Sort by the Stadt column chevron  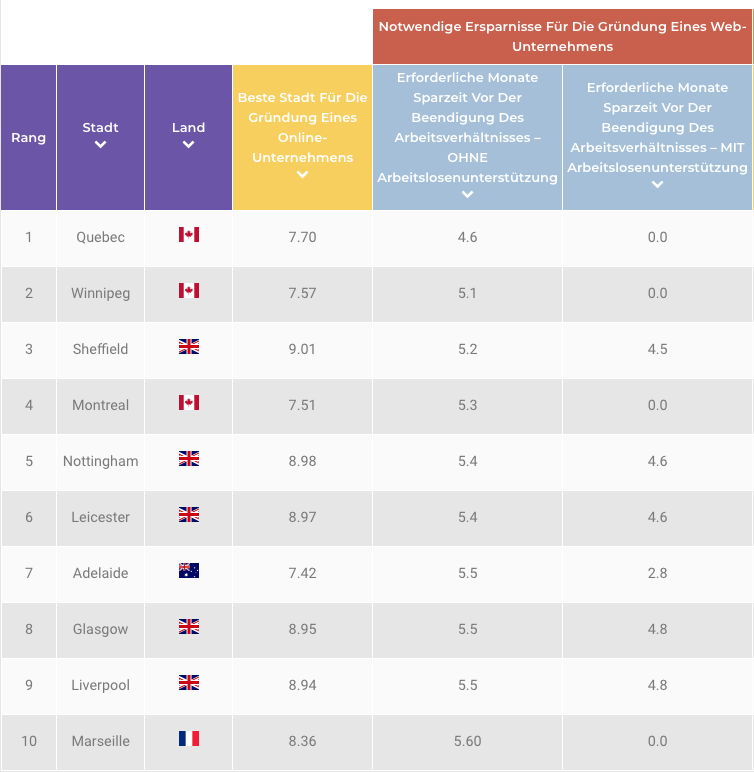pos(100,145)
